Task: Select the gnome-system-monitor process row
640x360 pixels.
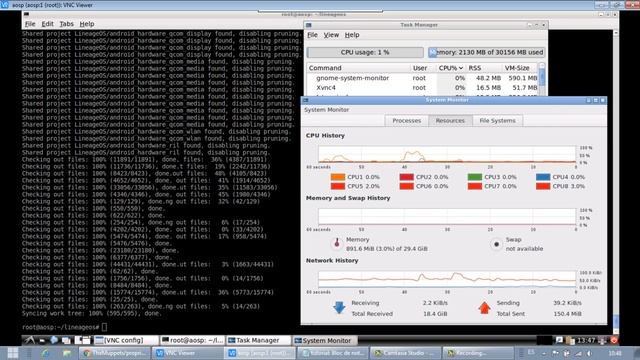Action: click(x=423, y=78)
